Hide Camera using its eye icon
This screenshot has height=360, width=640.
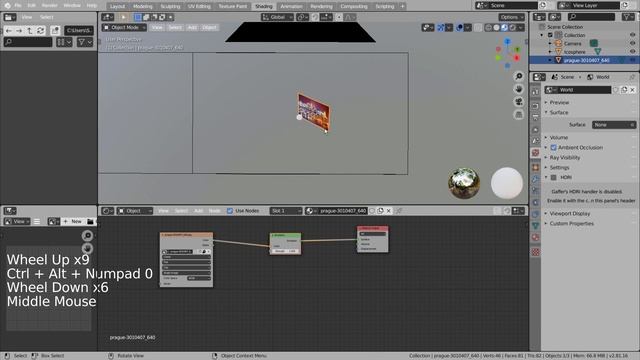[x=632, y=43]
